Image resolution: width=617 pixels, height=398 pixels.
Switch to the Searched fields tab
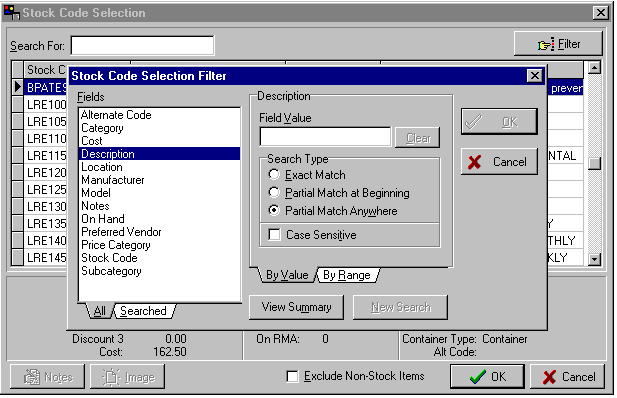pyautogui.click(x=144, y=311)
